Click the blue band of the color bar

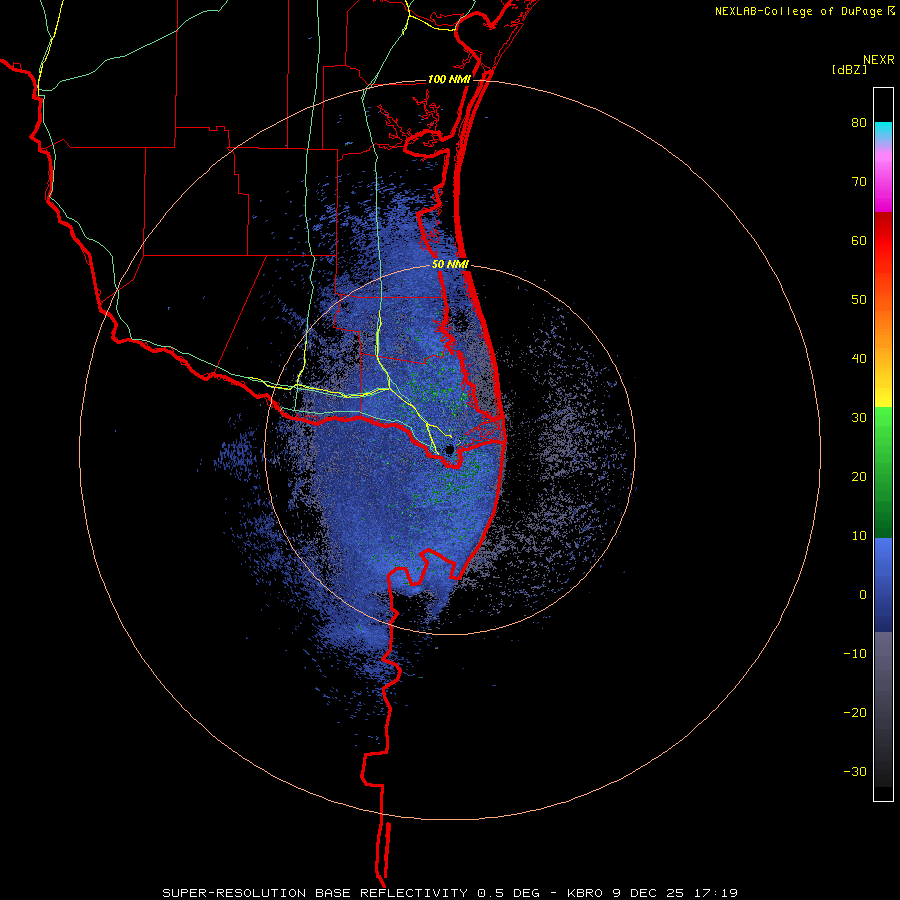[883, 584]
